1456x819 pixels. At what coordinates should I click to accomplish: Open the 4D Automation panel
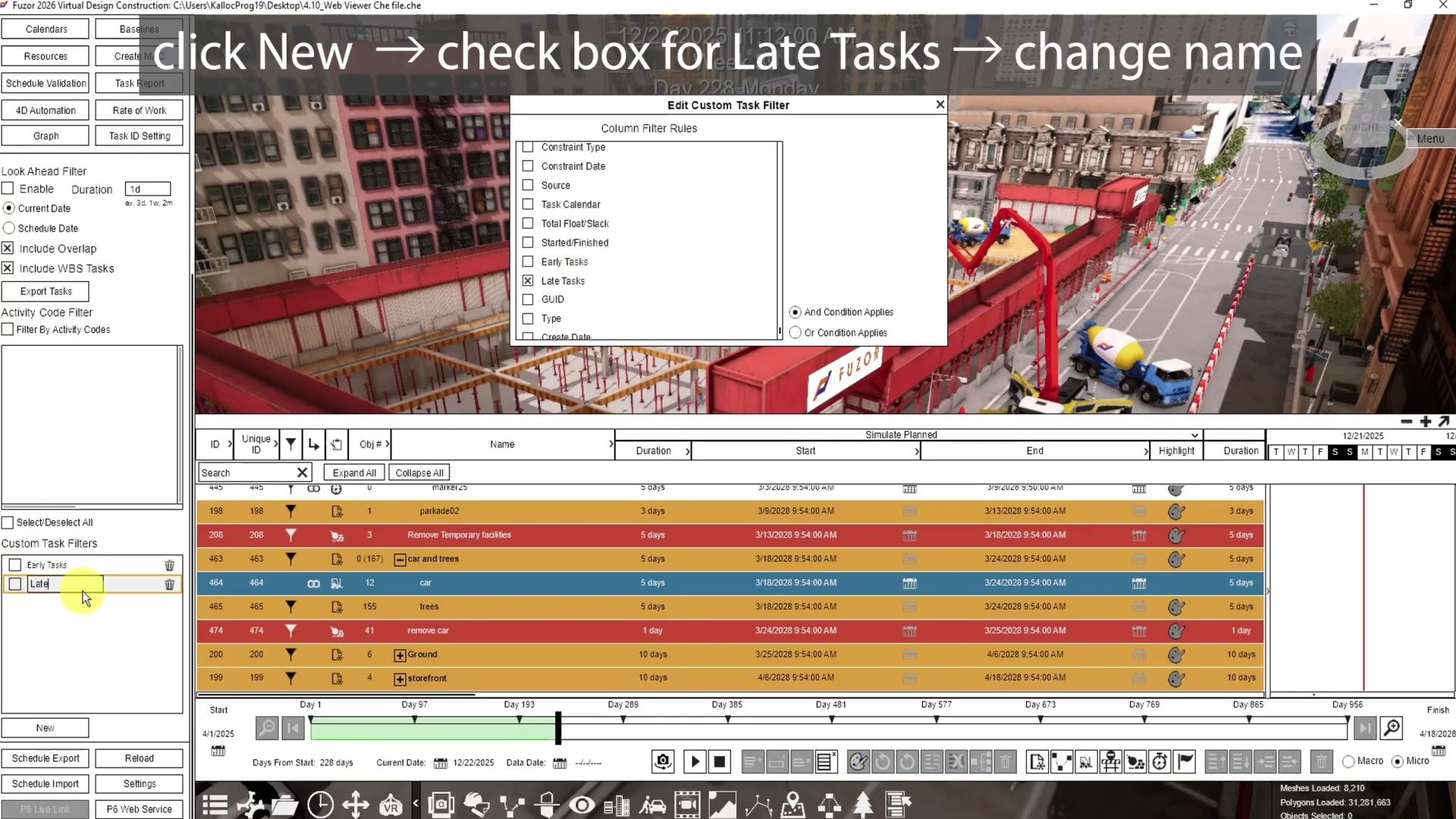pyautogui.click(x=45, y=110)
